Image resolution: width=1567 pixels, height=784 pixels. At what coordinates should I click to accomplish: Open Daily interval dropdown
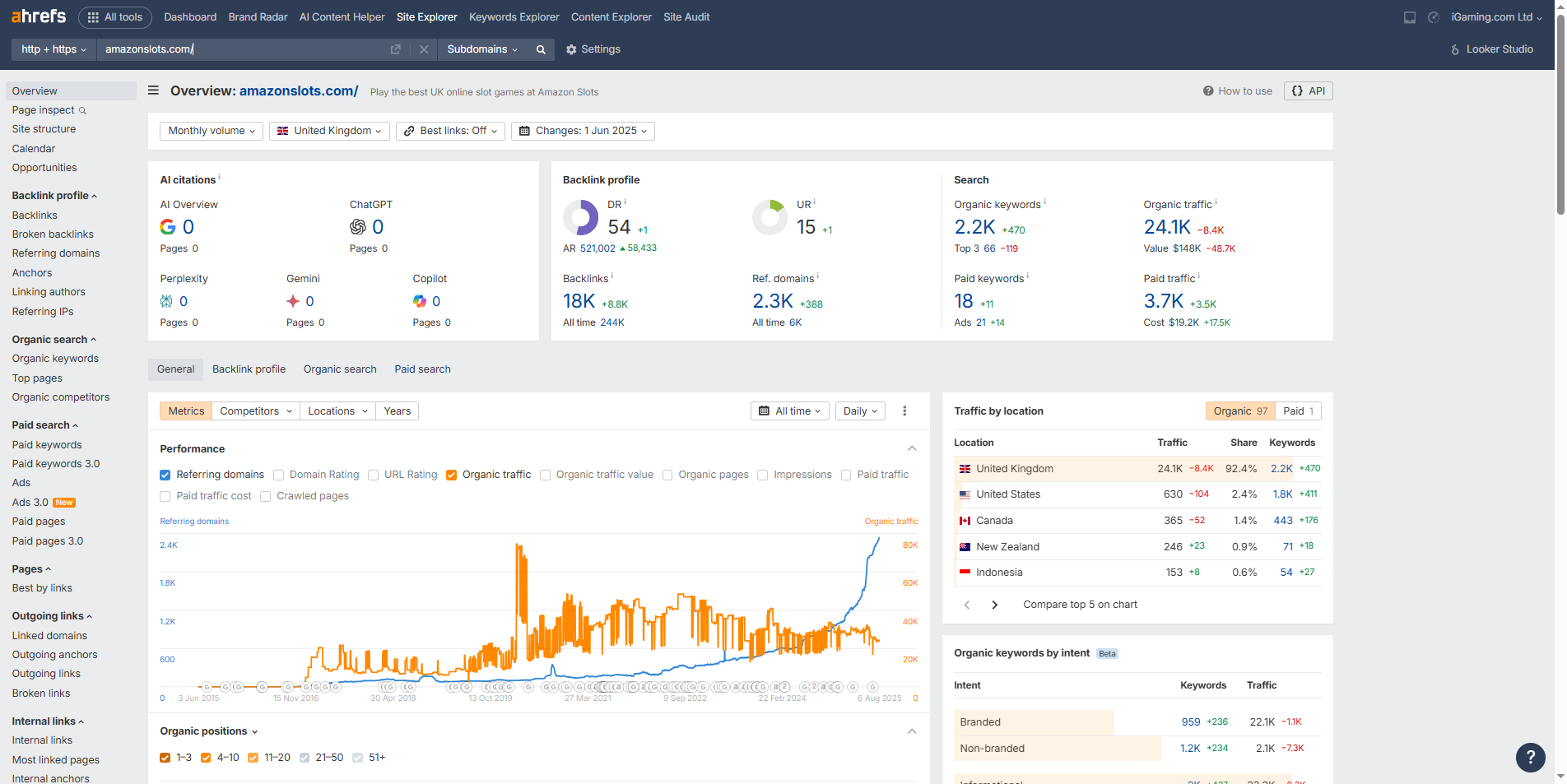pyautogui.click(x=860, y=411)
